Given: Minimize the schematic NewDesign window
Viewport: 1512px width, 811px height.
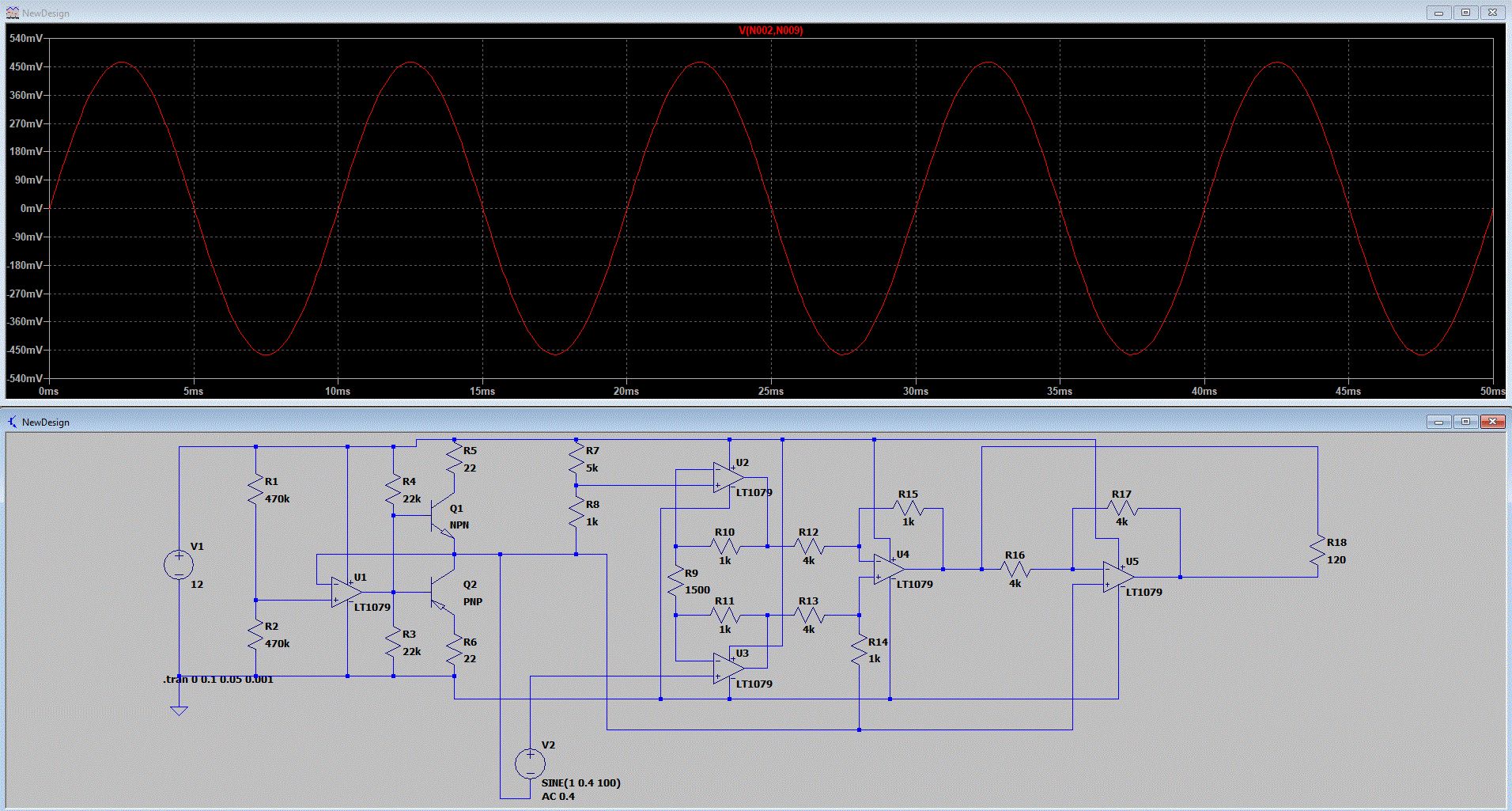Looking at the screenshot, I should click(1438, 422).
